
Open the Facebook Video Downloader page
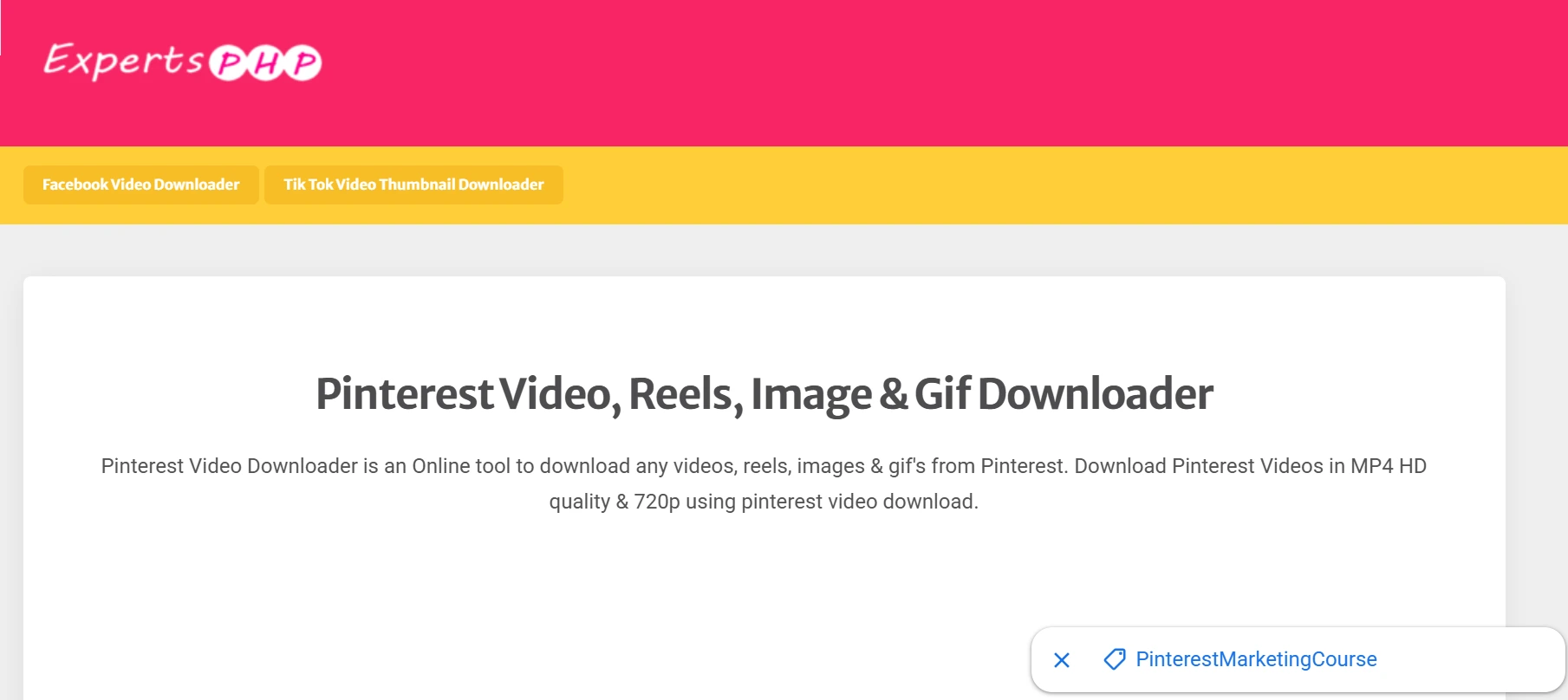point(140,185)
